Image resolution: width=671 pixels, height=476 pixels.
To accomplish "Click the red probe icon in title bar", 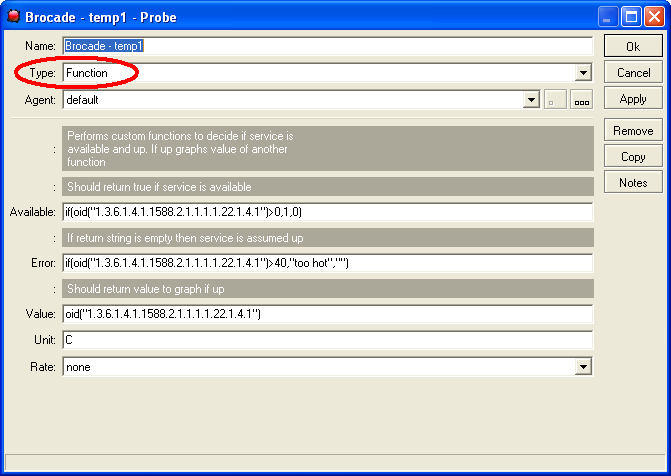I will [14, 16].
